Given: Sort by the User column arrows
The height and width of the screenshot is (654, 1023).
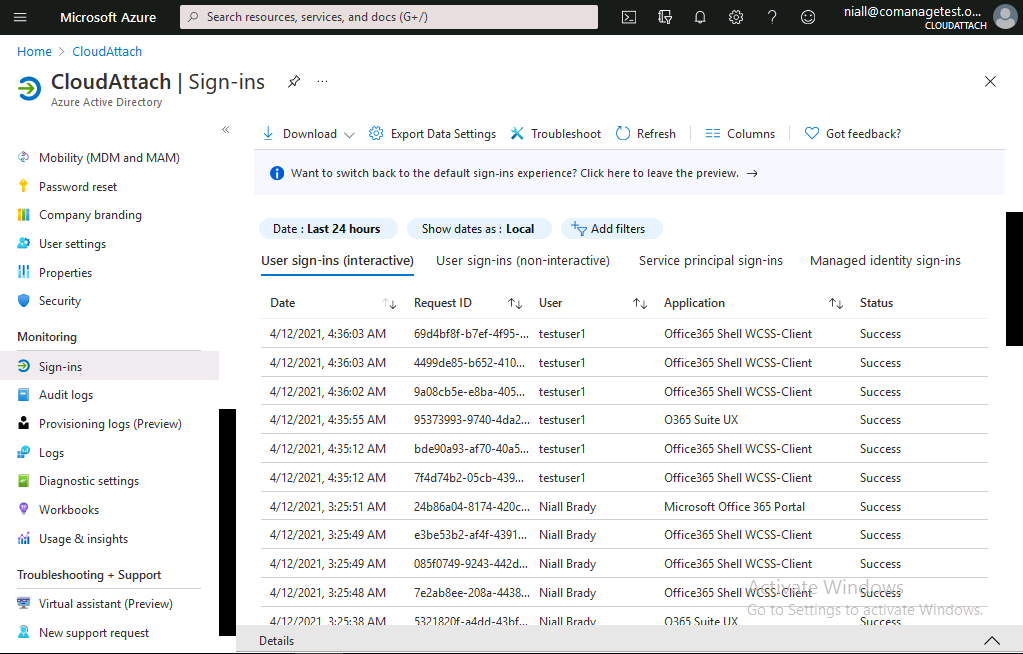Looking at the screenshot, I should [640, 304].
